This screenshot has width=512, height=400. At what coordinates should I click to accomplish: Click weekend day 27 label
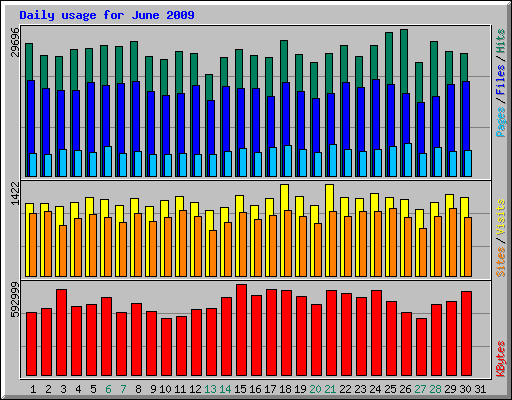point(420,389)
